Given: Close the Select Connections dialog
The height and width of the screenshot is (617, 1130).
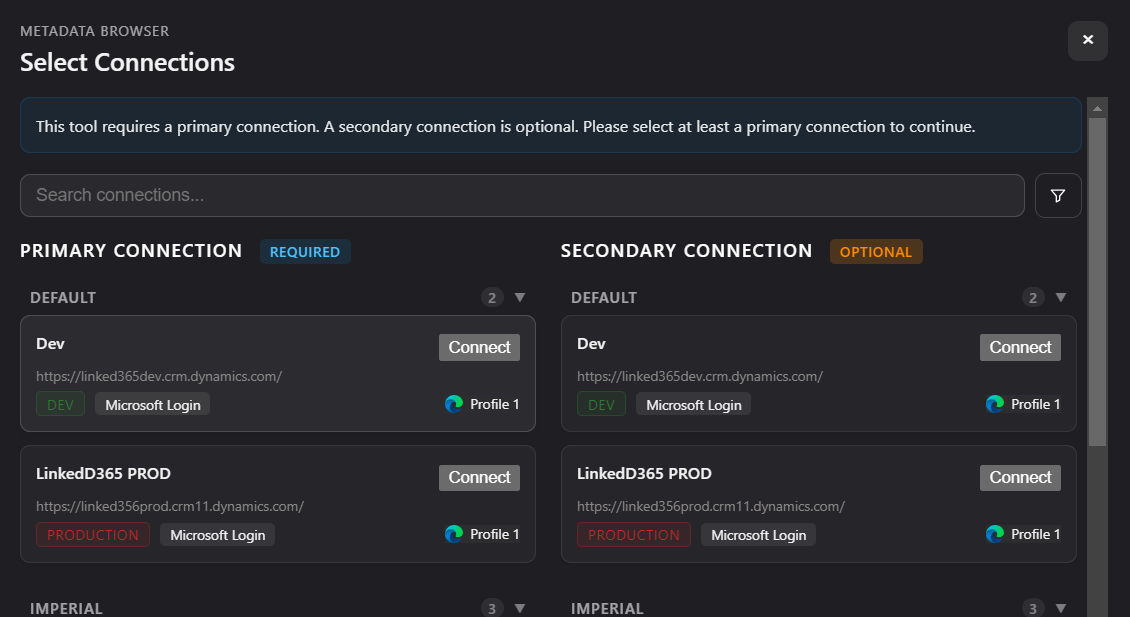Looking at the screenshot, I should (x=1087, y=40).
